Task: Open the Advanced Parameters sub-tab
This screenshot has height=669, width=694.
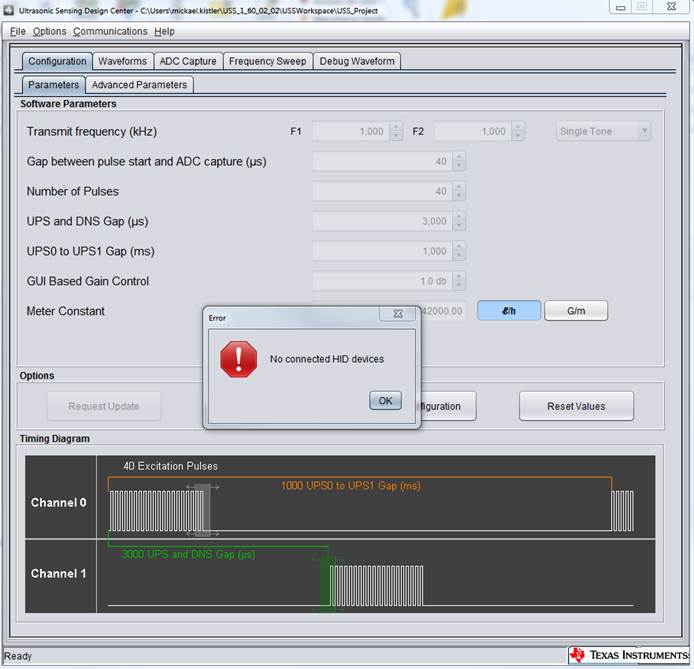Action: click(x=139, y=85)
